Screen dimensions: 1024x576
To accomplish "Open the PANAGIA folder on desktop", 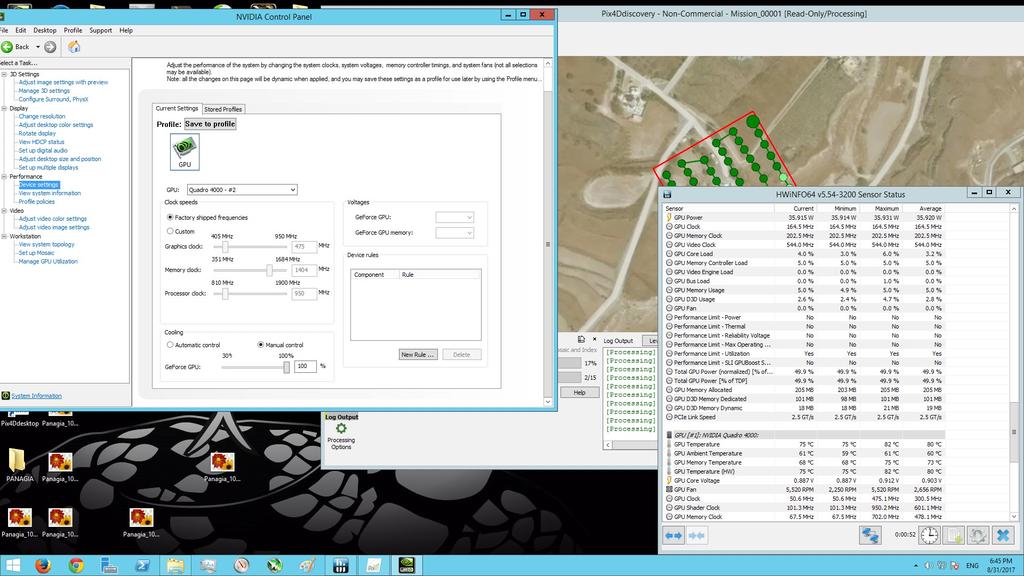I will pyautogui.click(x=19, y=466).
